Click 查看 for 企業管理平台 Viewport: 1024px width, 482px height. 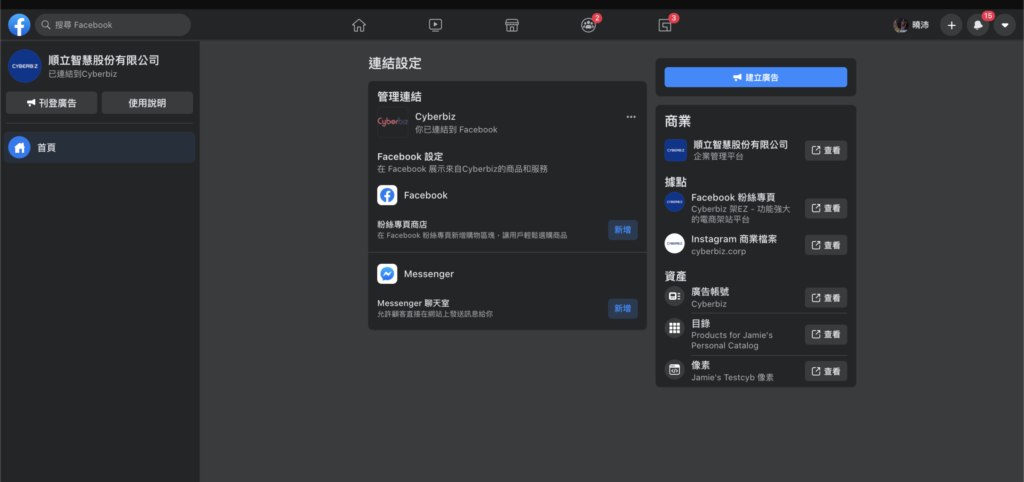(x=825, y=150)
